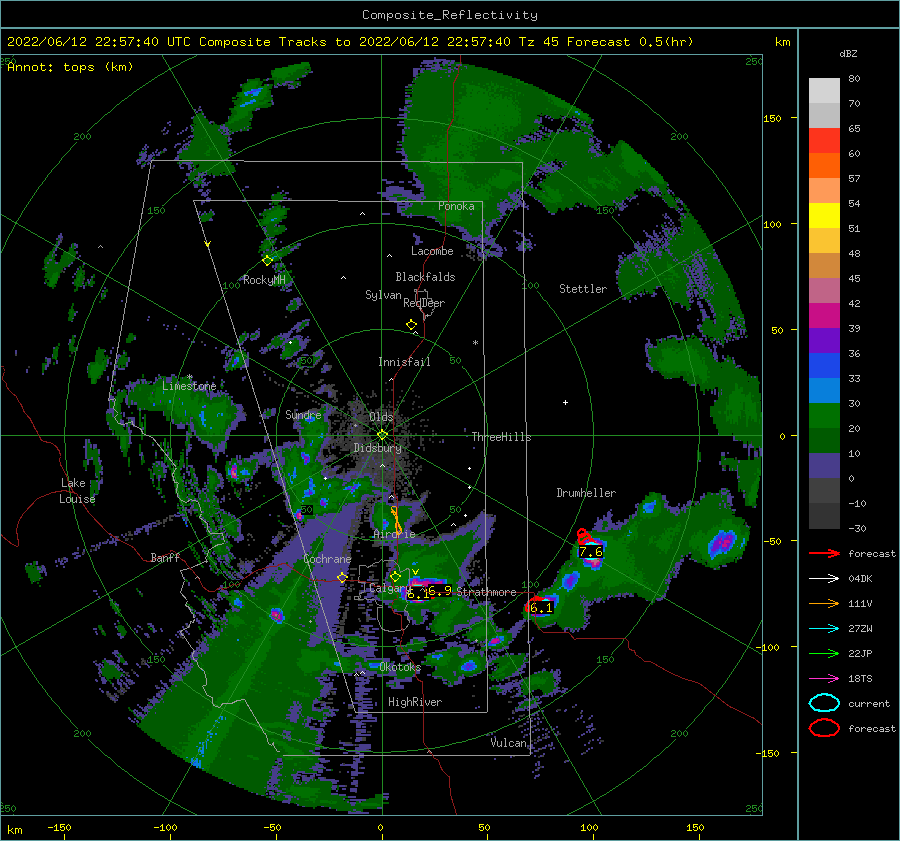Click the Ponoka city label
The height and width of the screenshot is (841, 900).
(456, 206)
